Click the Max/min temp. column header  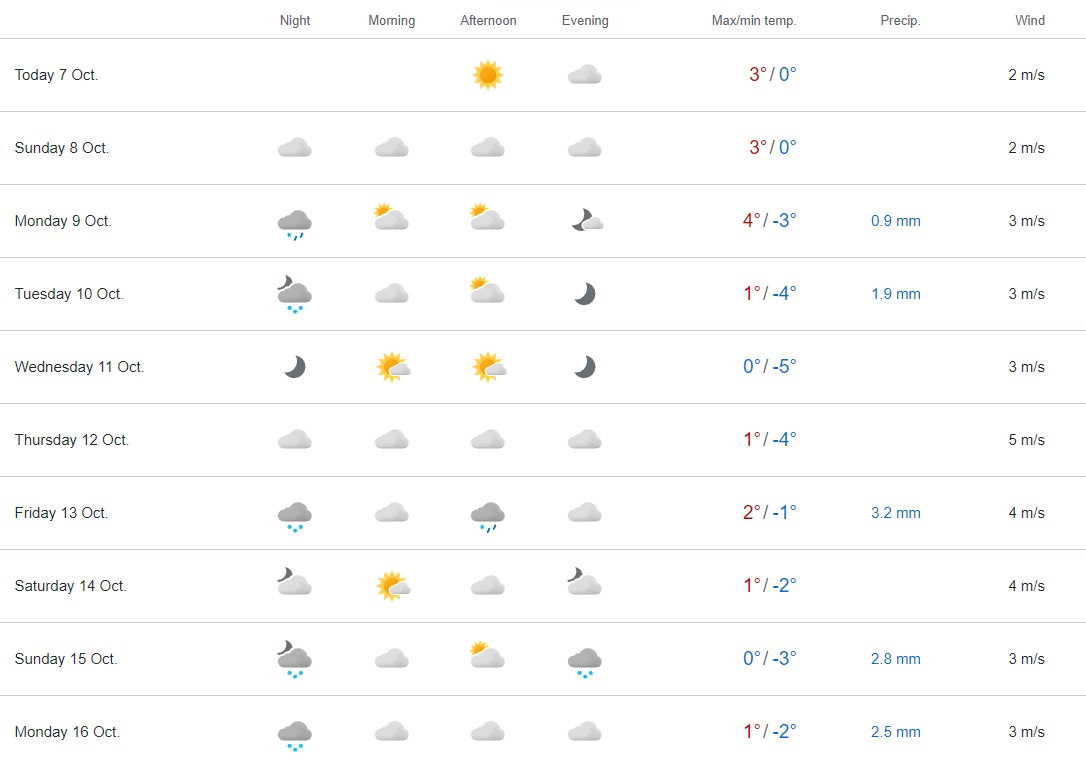pyautogui.click(x=754, y=21)
